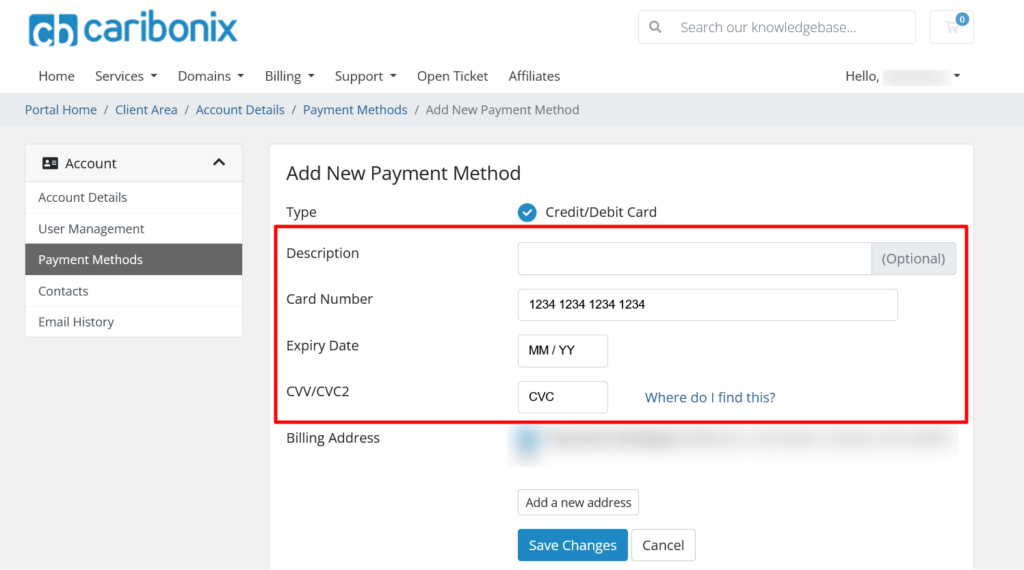Go to Open Ticket in navigation
This screenshot has height=570, width=1024.
(452, 76)
